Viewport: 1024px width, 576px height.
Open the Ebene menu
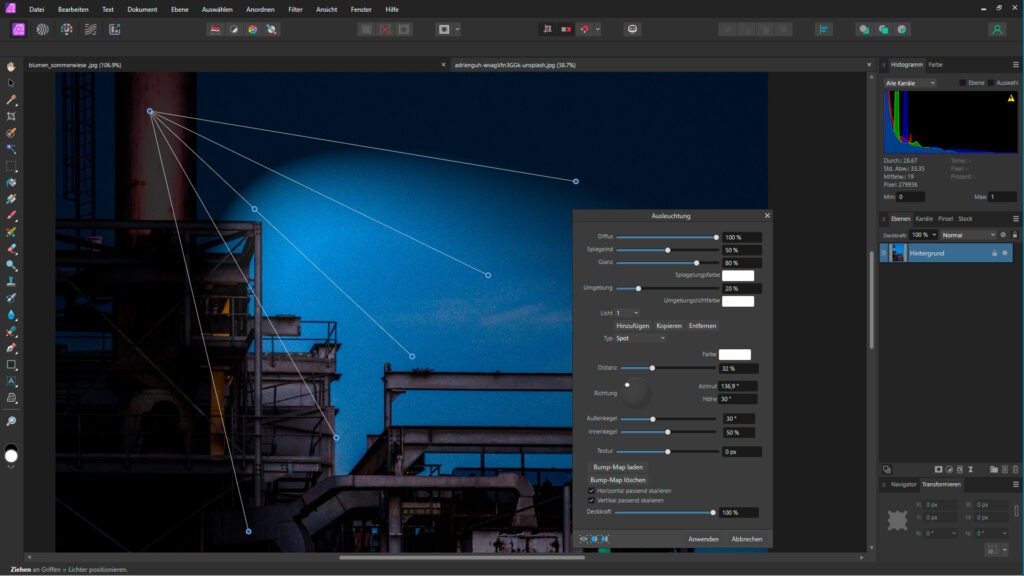[180, 9]
